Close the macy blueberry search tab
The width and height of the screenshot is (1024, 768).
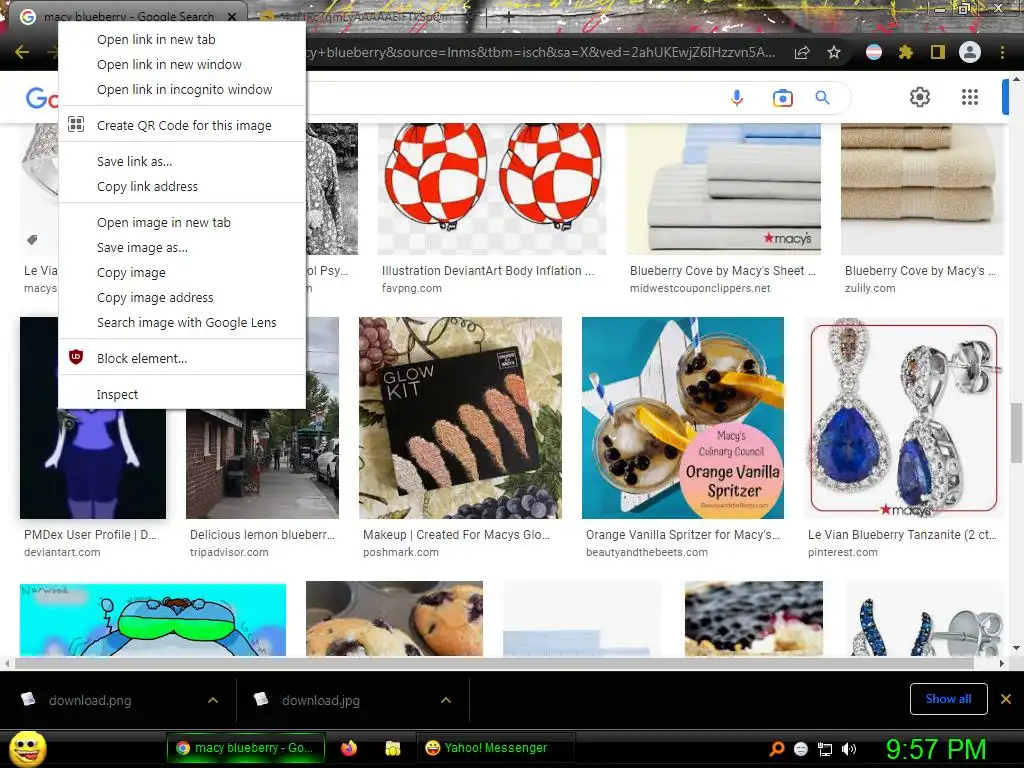pyautogui.click(x=232, y=16)
